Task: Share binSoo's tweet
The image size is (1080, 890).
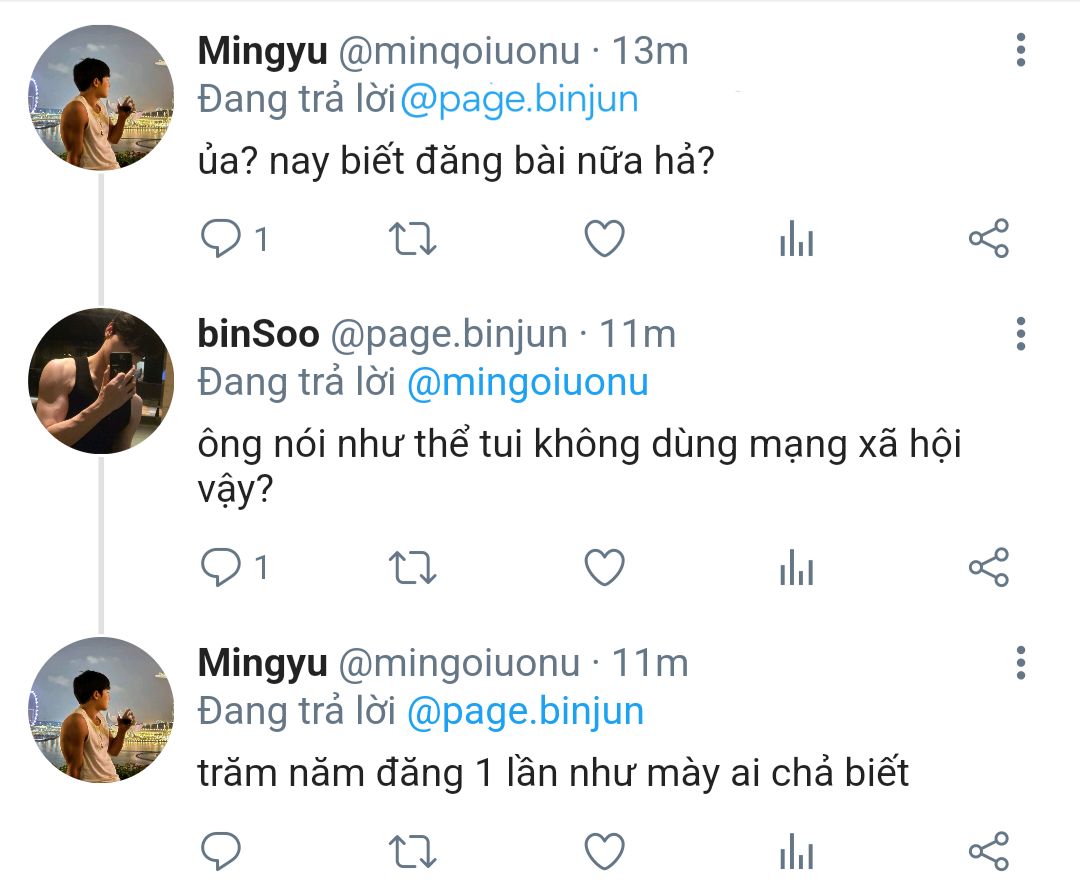Action: click(989, 568)
